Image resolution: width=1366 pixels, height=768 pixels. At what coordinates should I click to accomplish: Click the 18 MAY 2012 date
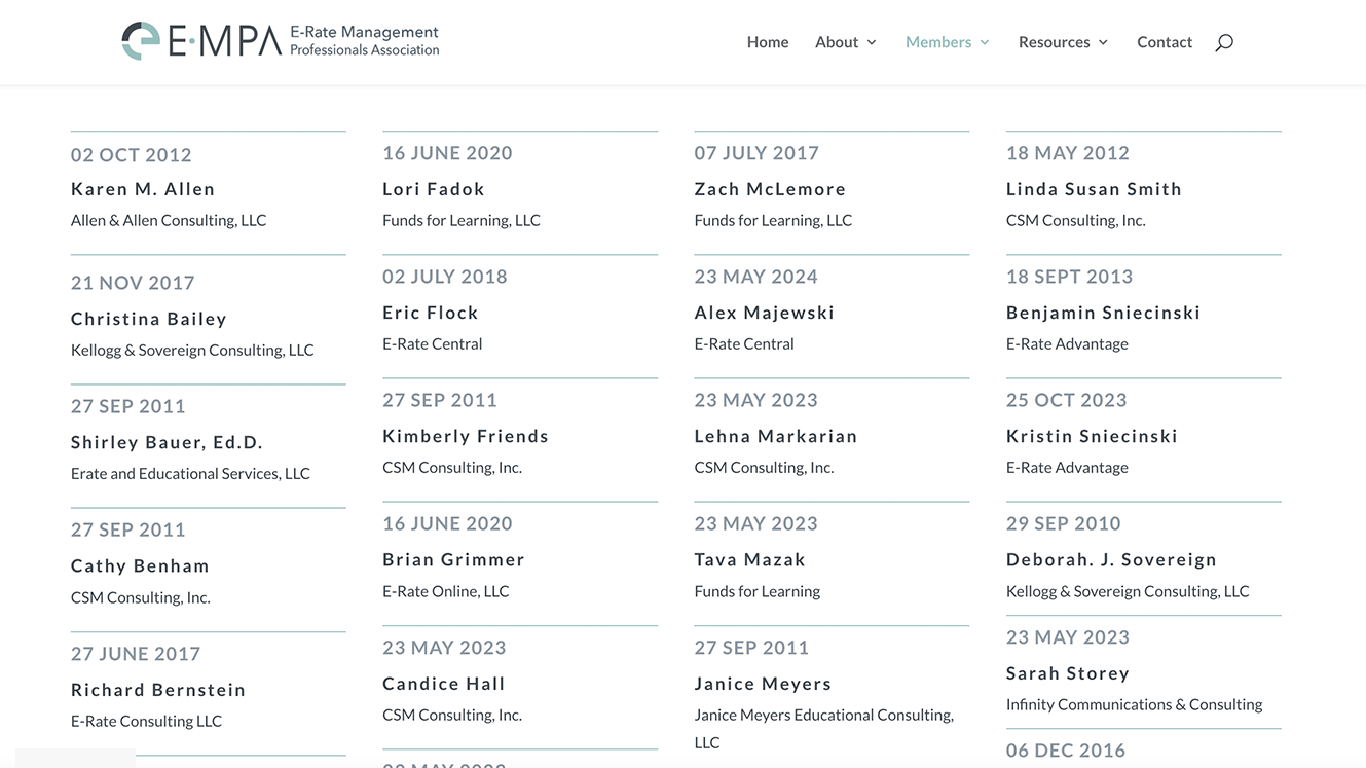[x=1068, y=153]
